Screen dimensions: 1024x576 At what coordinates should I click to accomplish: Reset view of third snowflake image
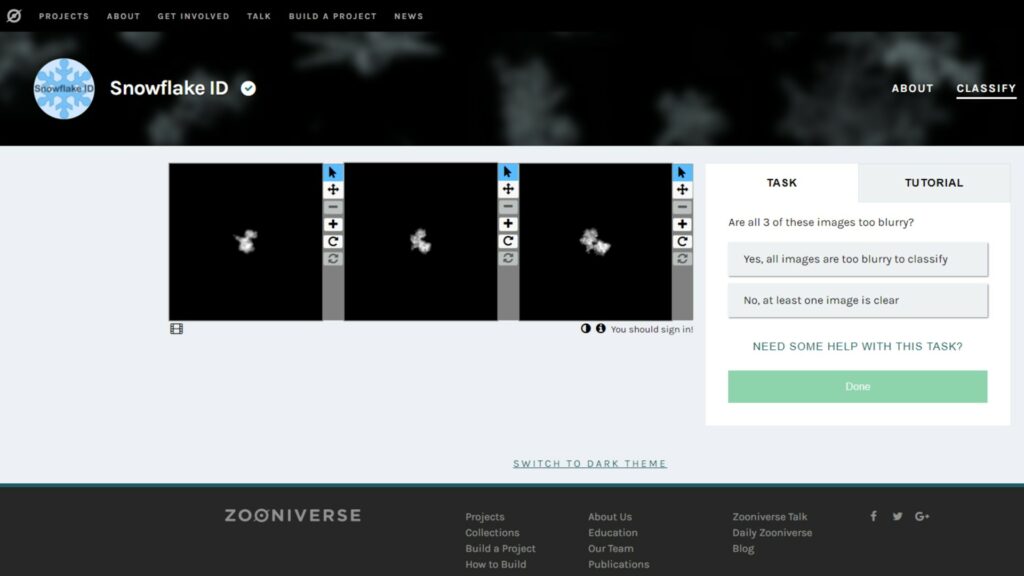682,259
